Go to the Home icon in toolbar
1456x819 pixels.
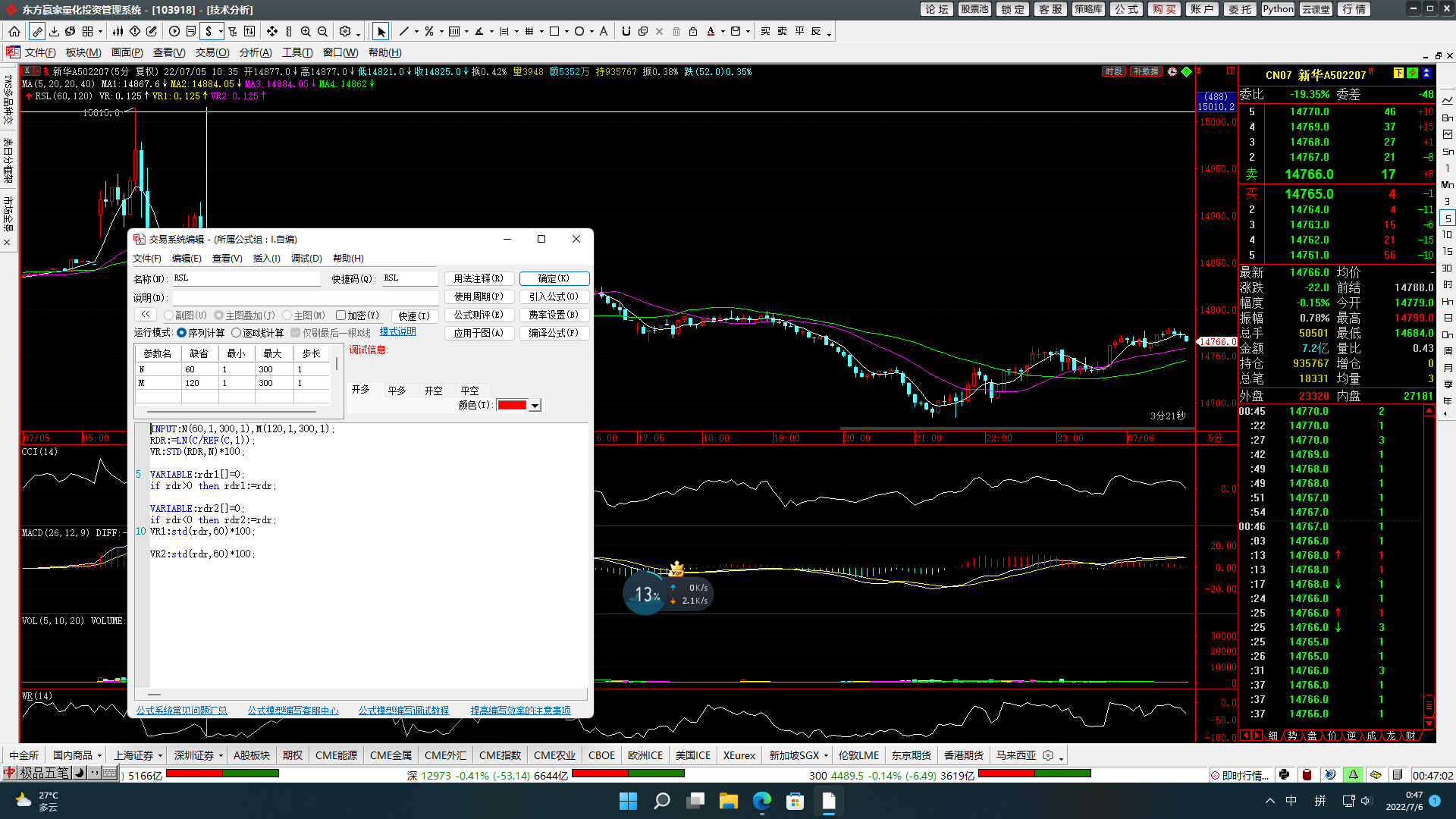(14, 31)
